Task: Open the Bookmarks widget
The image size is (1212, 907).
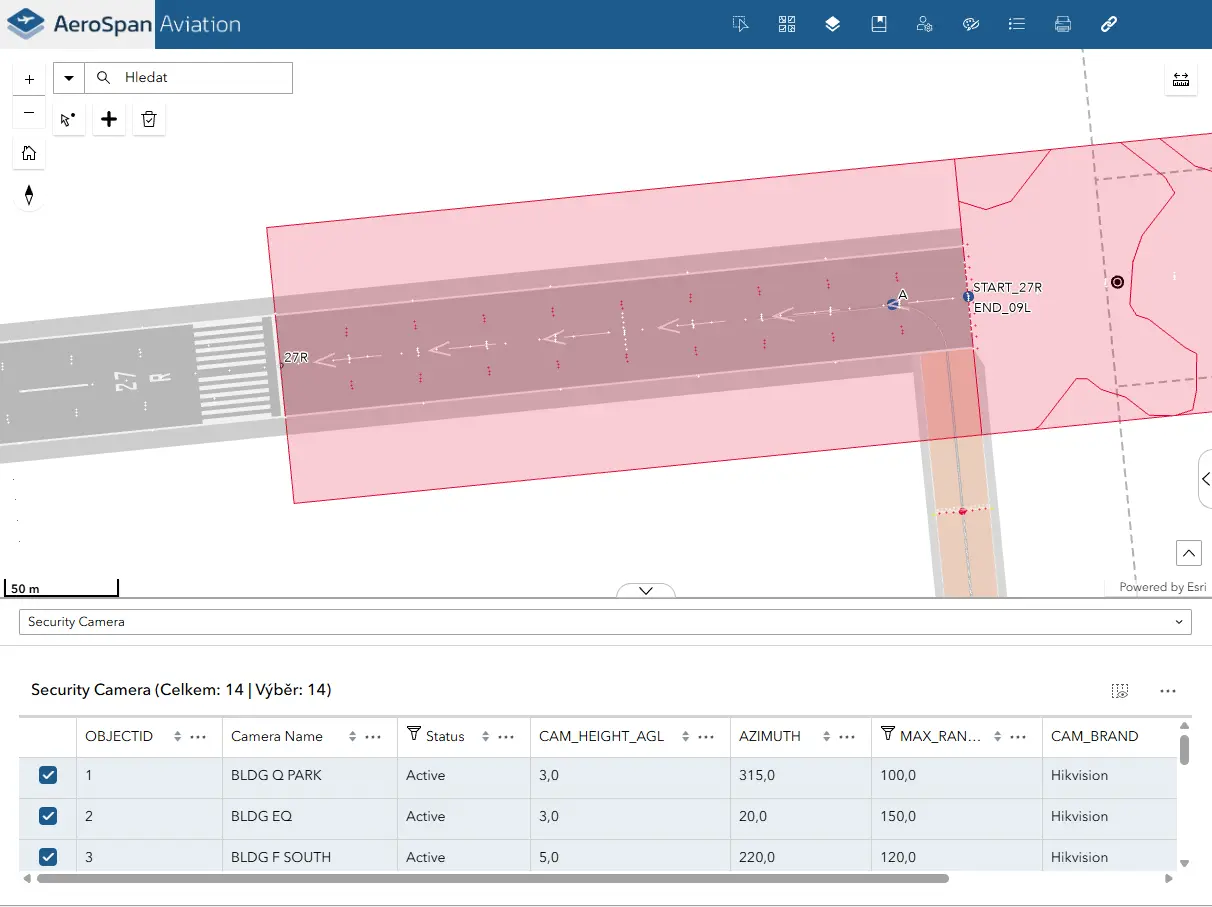Action: [879, 24]
